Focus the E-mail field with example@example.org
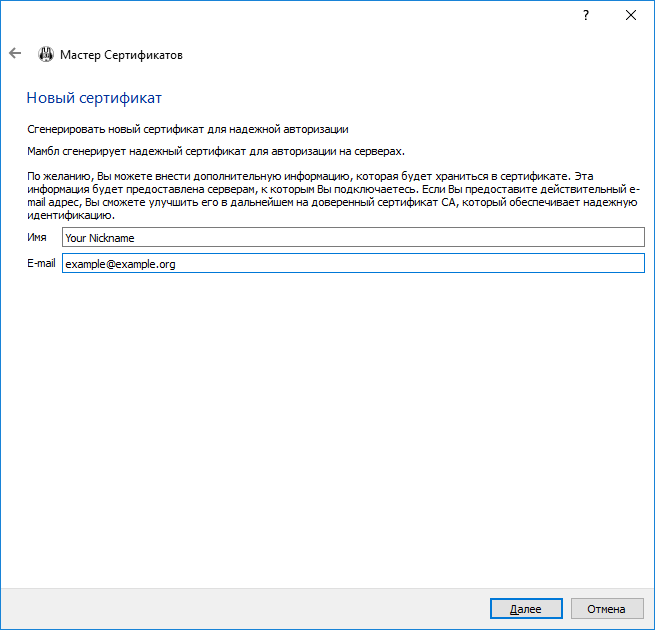The image size is (655, 630). click(352, 263)
